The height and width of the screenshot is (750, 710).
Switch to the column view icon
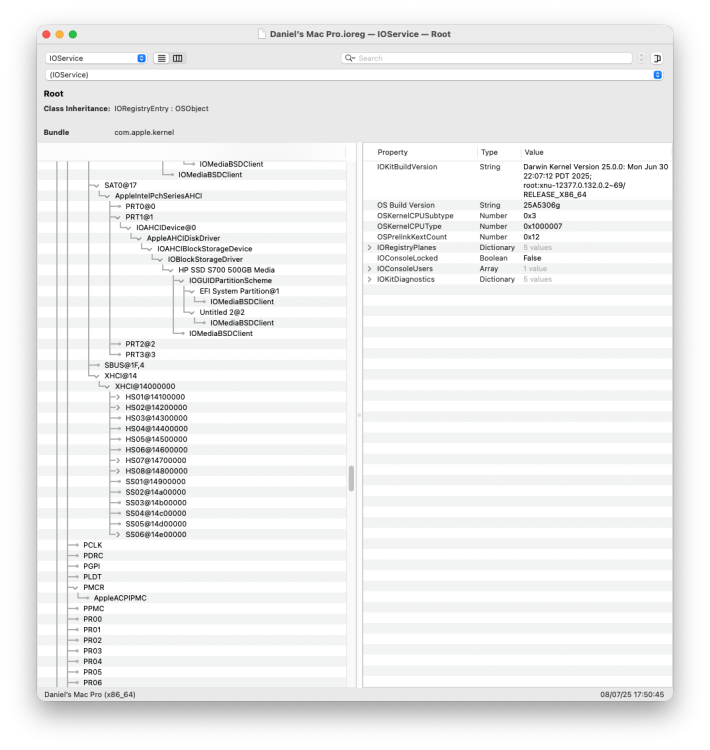tap(178, 58)
